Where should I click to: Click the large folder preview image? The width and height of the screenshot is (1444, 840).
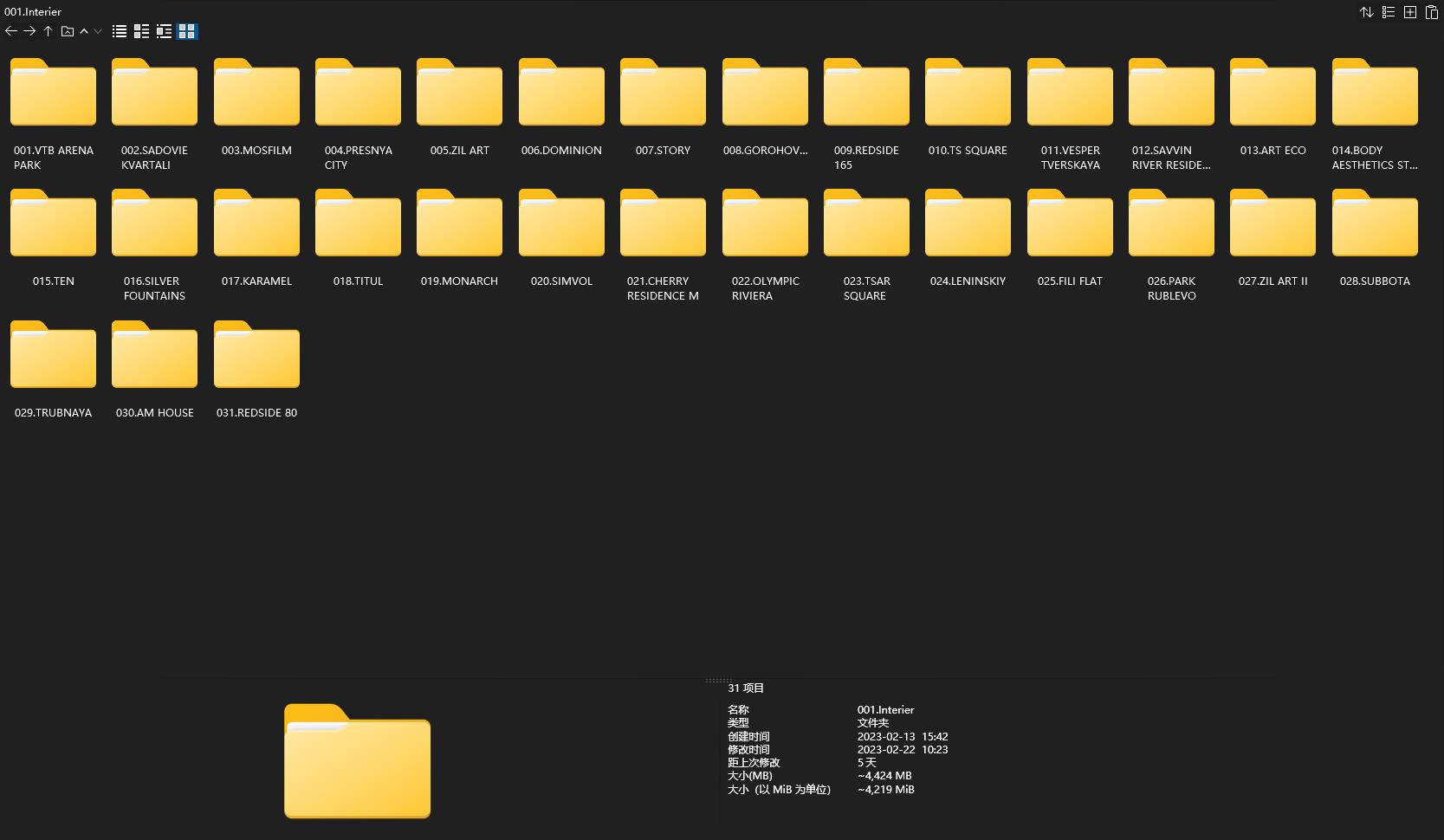coord(357,760)
